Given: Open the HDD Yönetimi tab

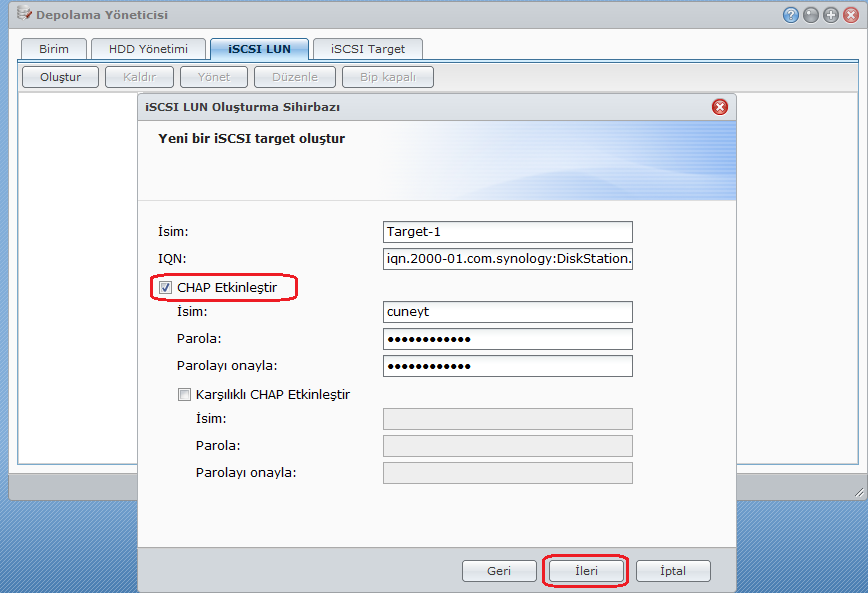Looking at the screenshot, I should point(148,49).
